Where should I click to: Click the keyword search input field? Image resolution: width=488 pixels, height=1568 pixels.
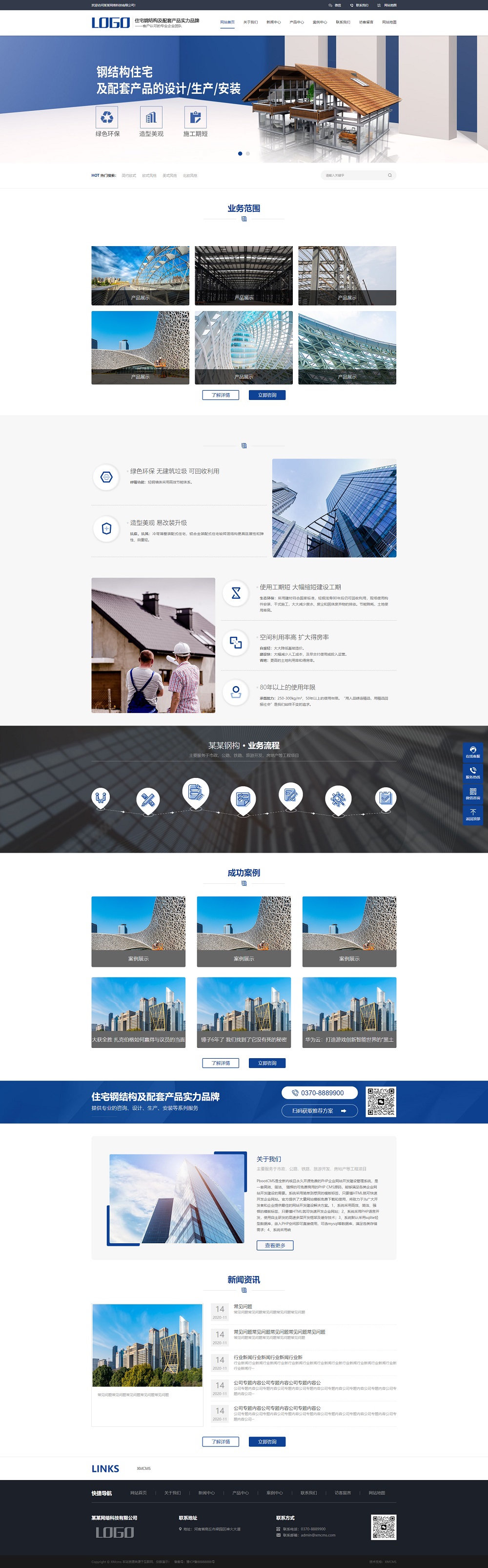pos(353,175)
